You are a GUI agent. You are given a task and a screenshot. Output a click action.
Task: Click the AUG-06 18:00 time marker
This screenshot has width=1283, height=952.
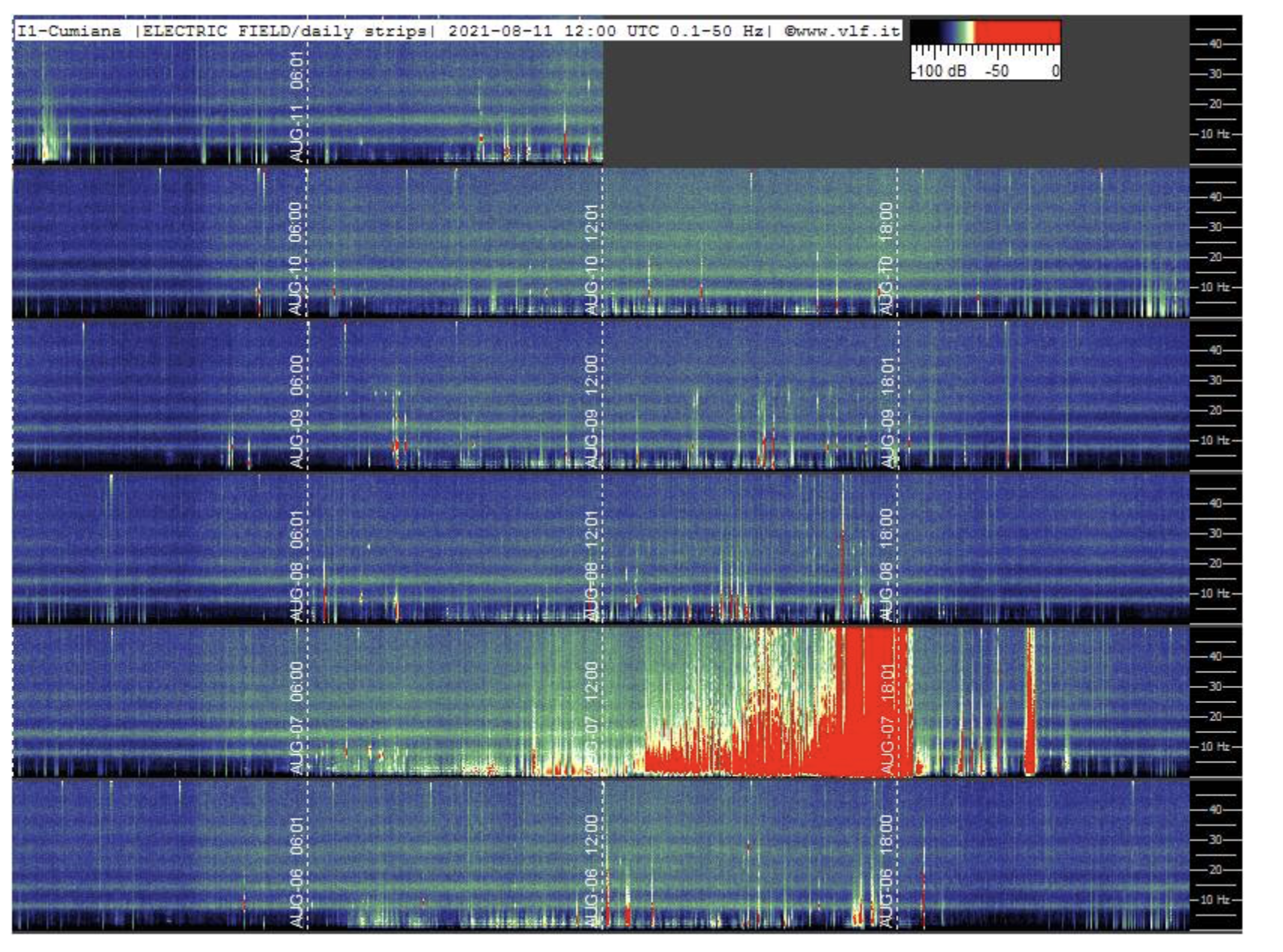tap(887, 872)
